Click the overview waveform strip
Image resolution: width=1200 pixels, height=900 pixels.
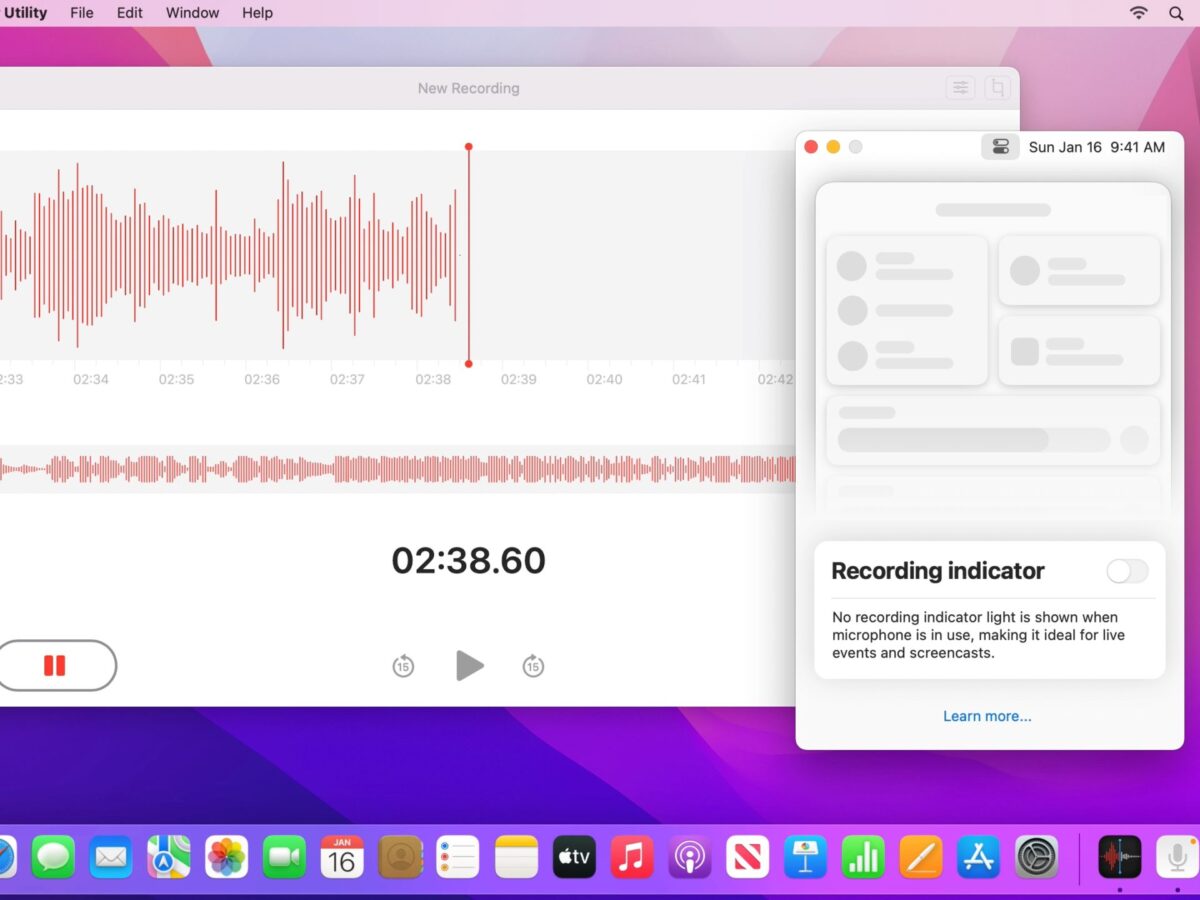pos(400,469)
